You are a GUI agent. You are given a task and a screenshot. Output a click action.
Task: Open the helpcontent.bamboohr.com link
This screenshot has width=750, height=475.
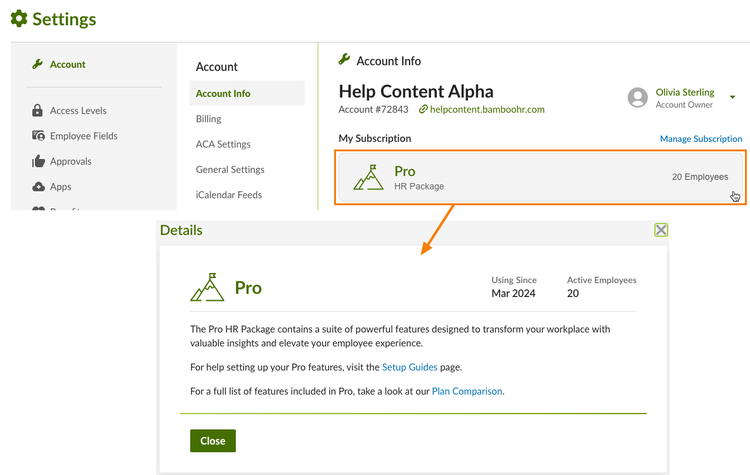487,110
